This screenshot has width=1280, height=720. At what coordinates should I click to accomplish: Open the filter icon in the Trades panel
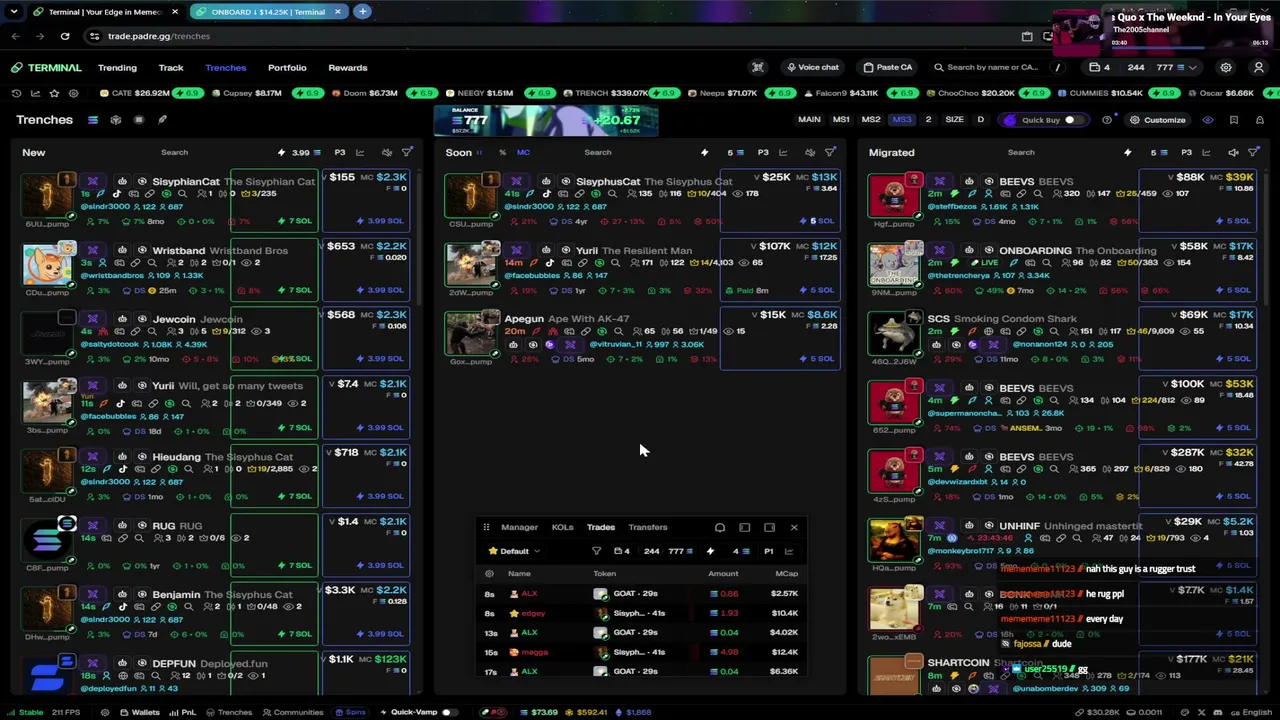point(597,551)
